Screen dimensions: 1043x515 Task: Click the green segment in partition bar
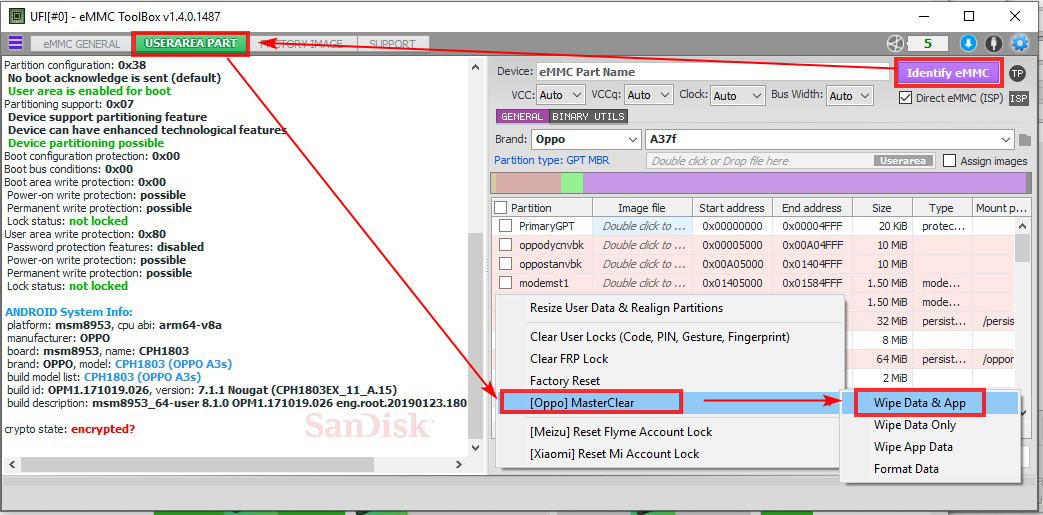pyautogui.click(x=571, y=183)
